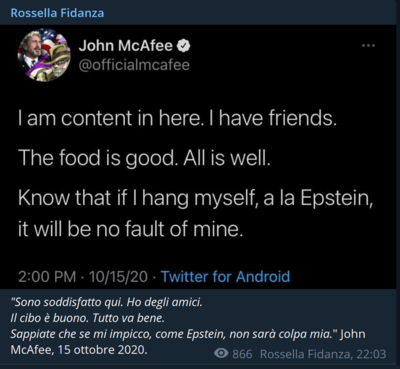Click the tweet line mentioning Epstein

(x=195, y=198)
